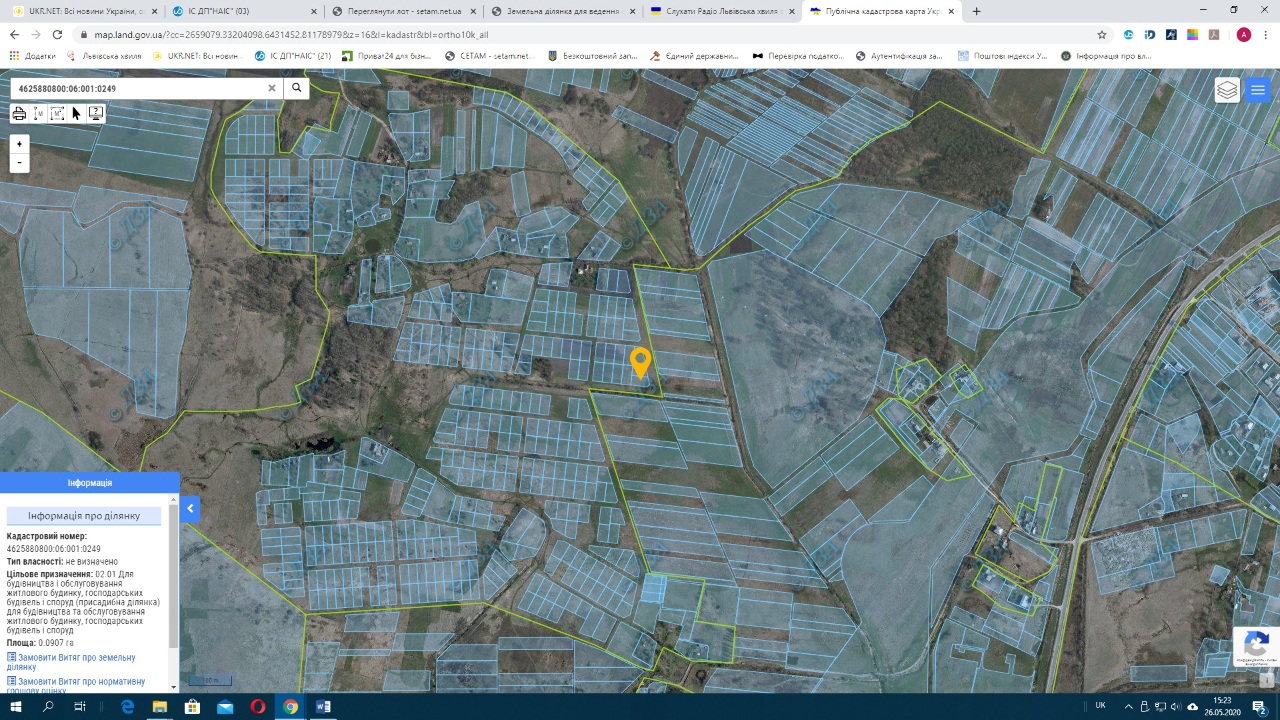
Task: Open СЕТАМ setam.net bookmark
Action: [x=490, y=56]
